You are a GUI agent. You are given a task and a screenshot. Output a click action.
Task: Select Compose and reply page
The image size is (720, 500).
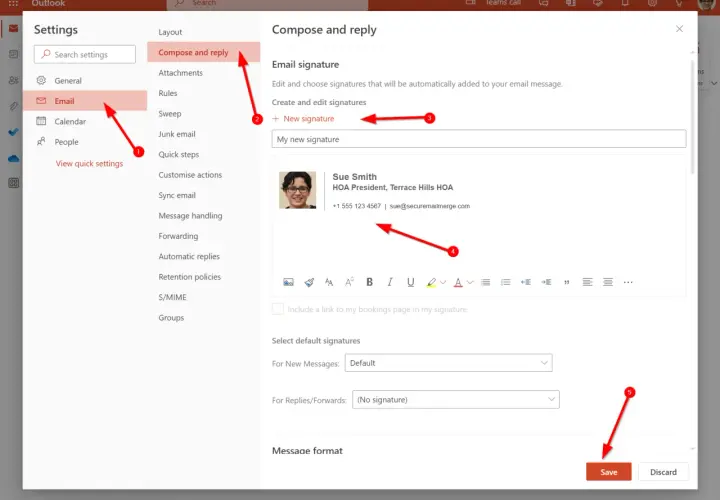203,52
